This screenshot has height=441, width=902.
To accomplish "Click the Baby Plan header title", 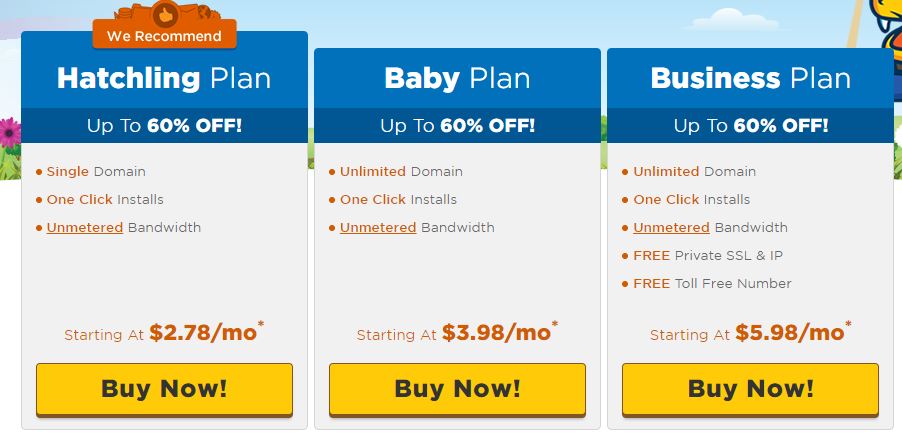I will coord(457,78).
